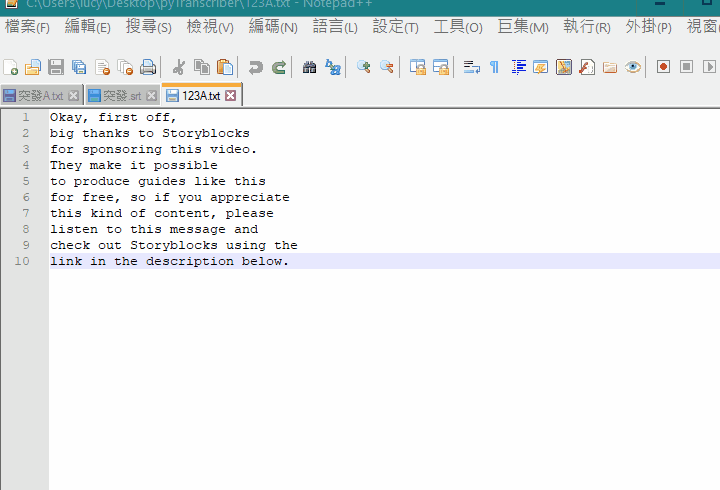Click the Copy toolbar icon
Viewport: 720px width, 490px height.
(202, 68)
